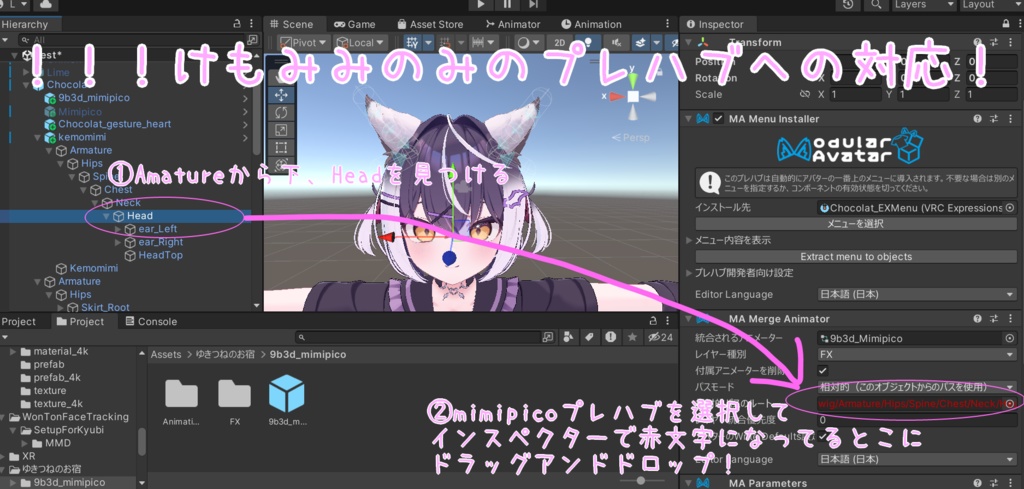Click the メニューを選択 button

tap(855, 223)
